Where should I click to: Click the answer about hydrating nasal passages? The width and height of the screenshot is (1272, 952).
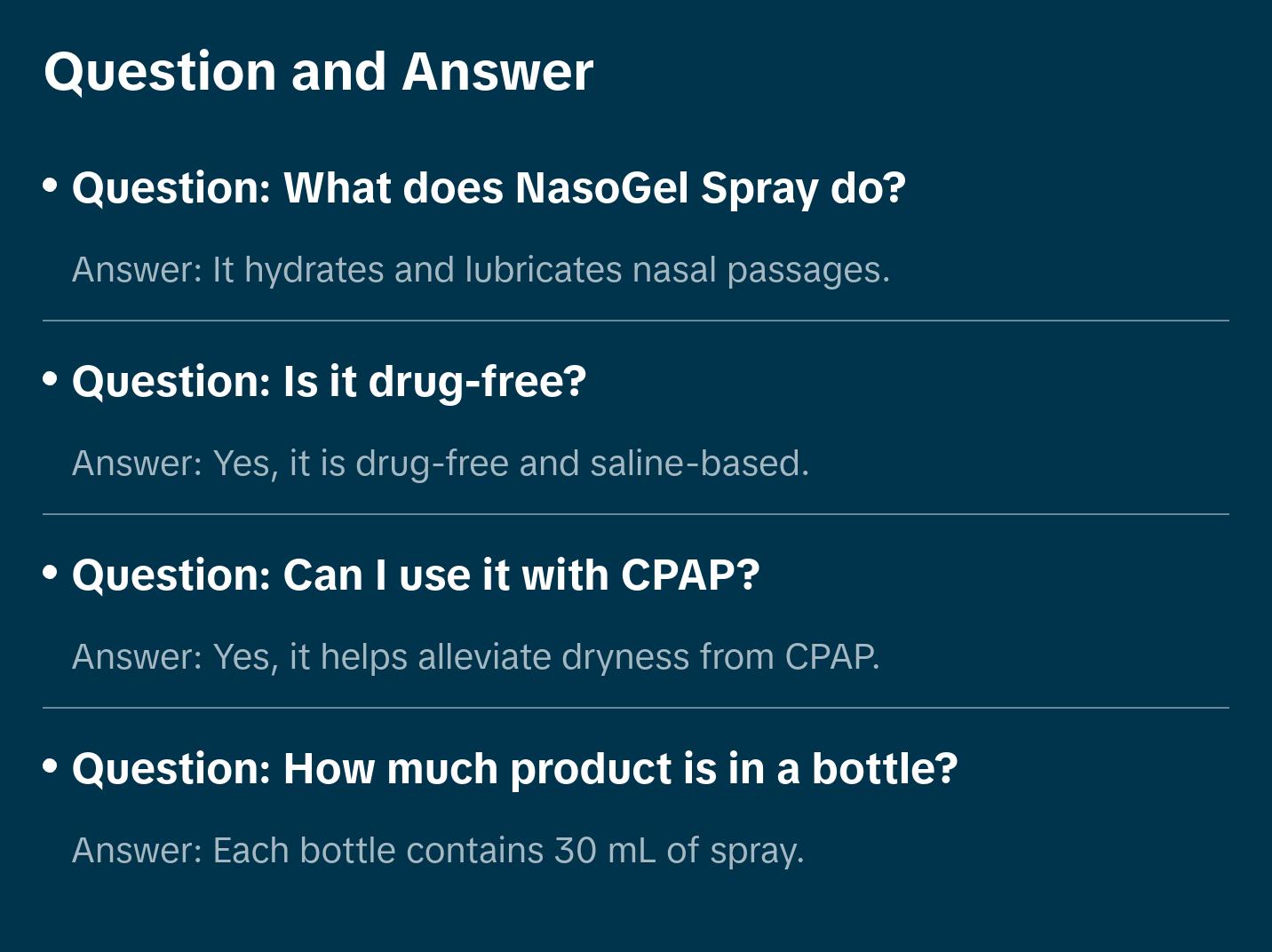[481, 270]
